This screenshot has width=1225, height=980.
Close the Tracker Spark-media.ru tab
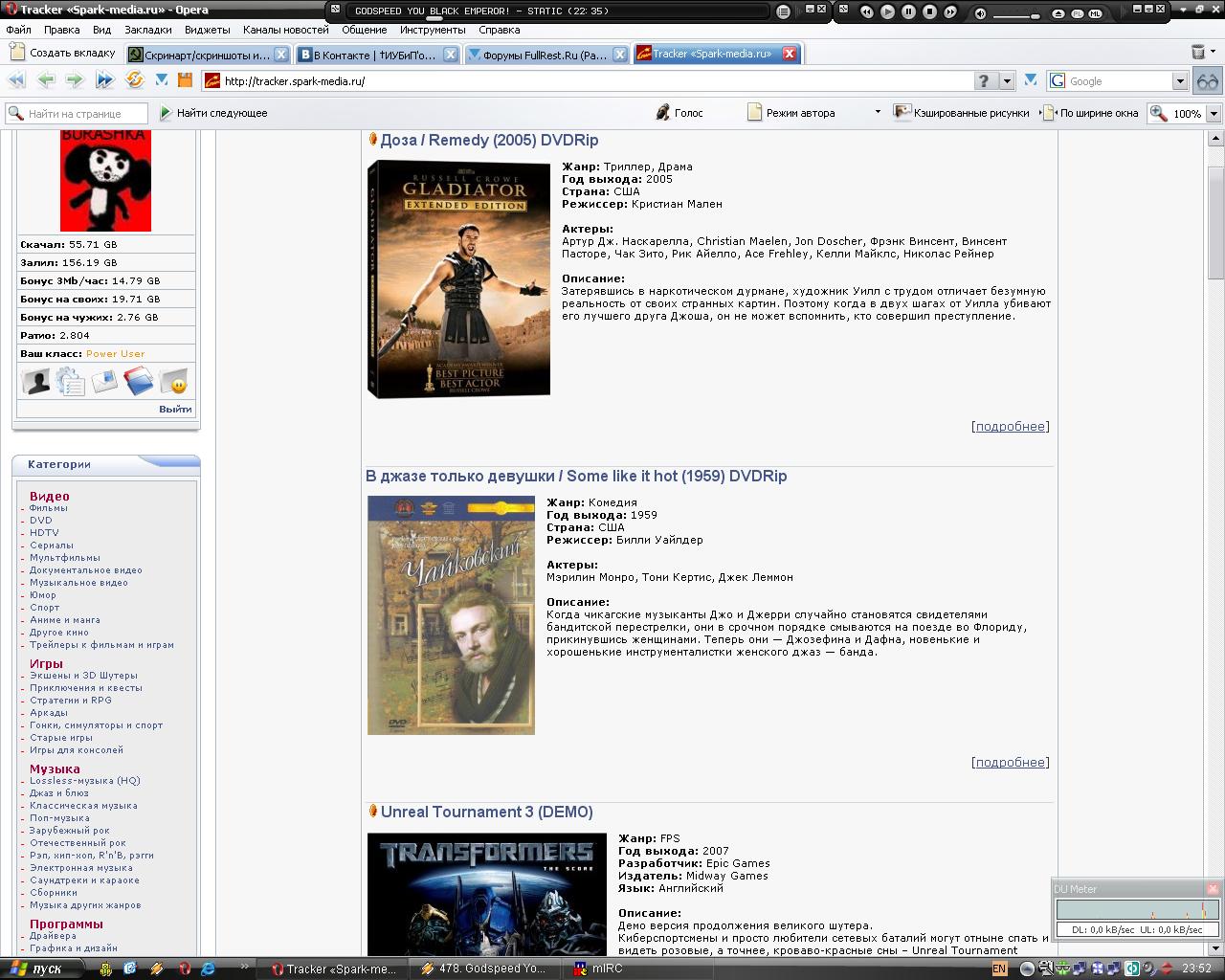[790, 54]
